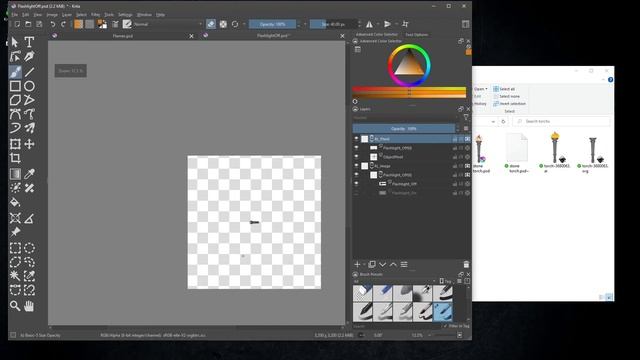Move layer up arrow in Layers panel
Screen dimensions: 640x360
393,264
